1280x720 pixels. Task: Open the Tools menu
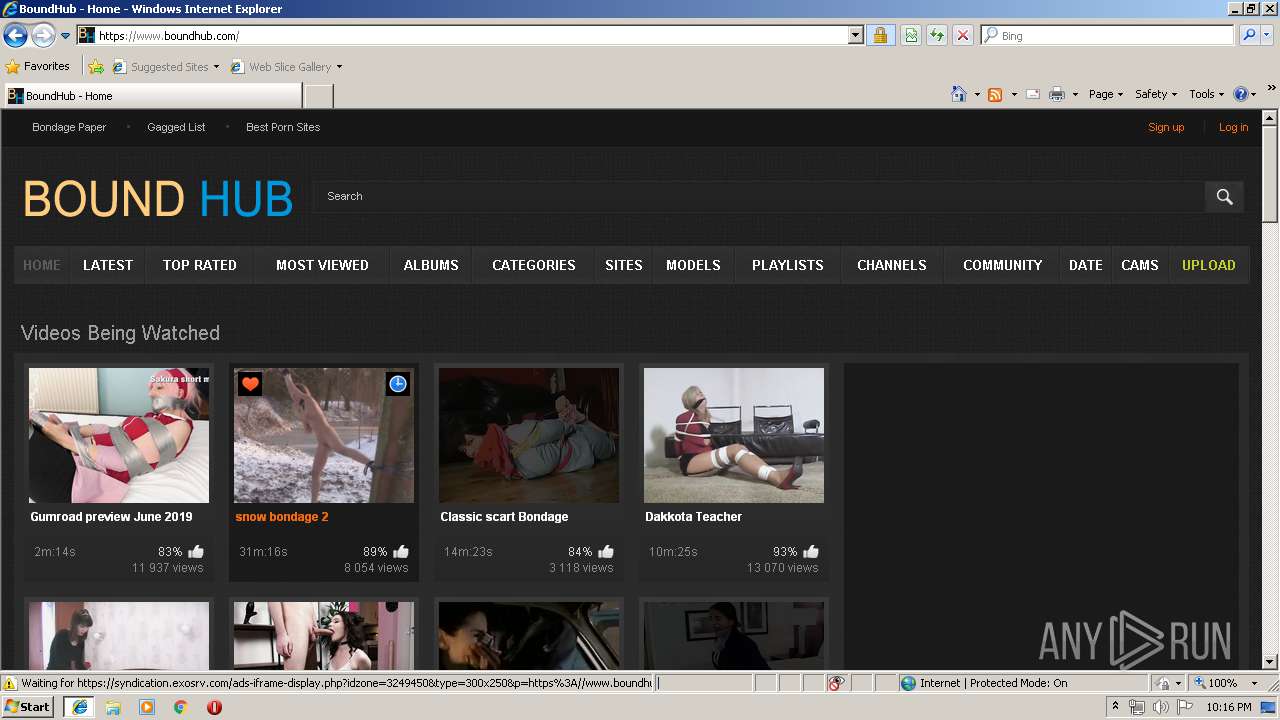pos(1207,94)
